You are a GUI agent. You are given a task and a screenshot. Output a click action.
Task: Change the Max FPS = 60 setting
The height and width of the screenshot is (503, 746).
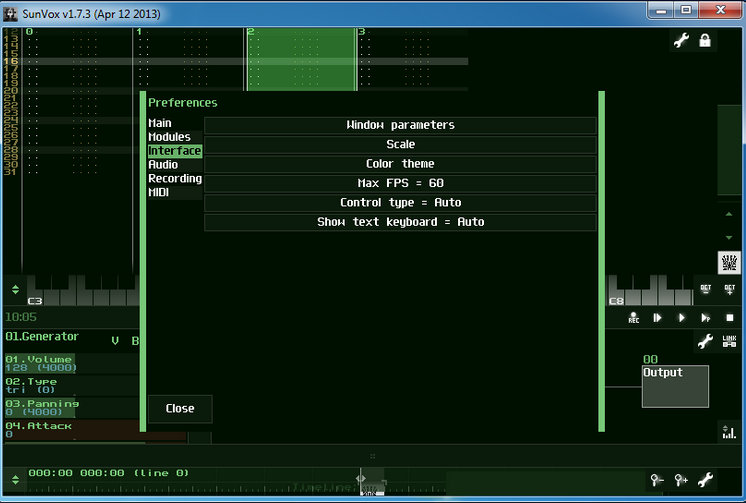pos(400,183)
